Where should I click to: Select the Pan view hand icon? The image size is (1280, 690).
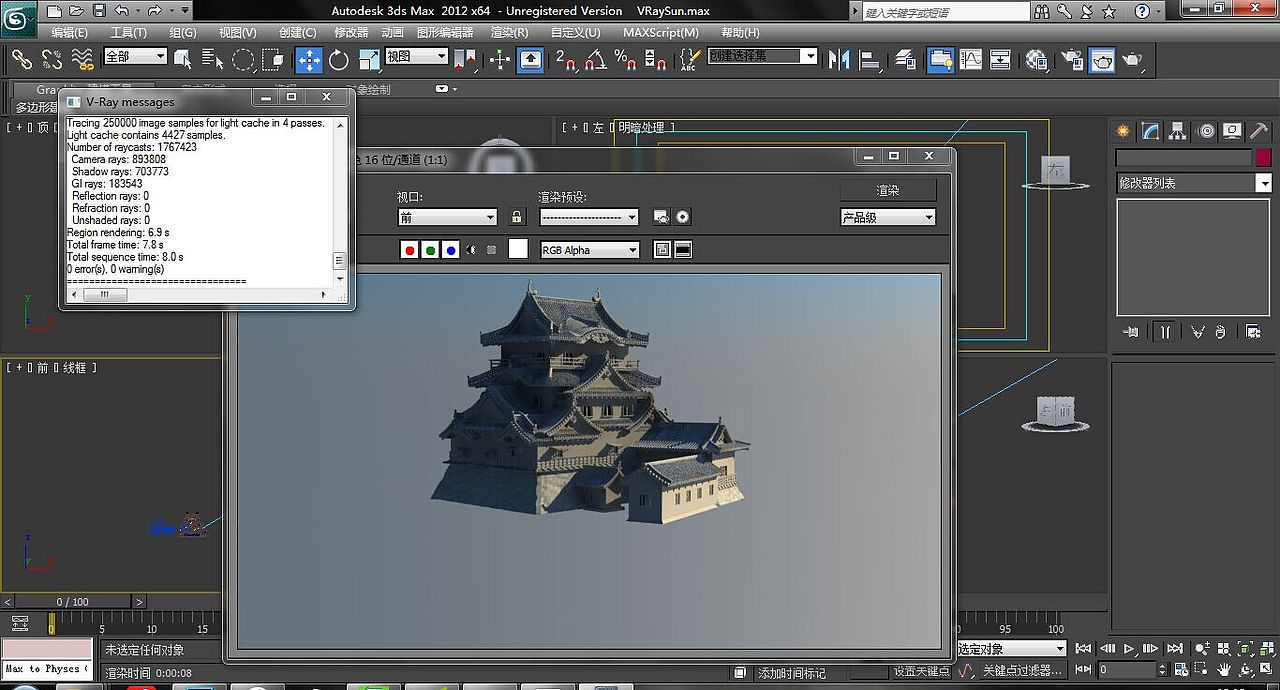[1224, 669]
